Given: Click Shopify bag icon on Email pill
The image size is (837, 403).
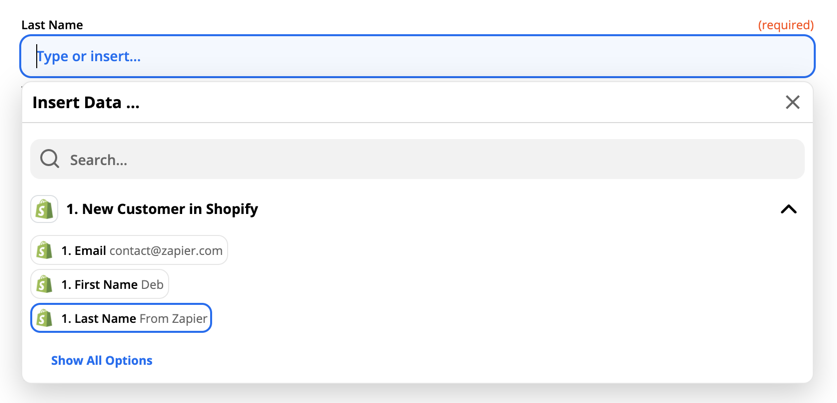Looking at the screenshot, I should [44, 250].
